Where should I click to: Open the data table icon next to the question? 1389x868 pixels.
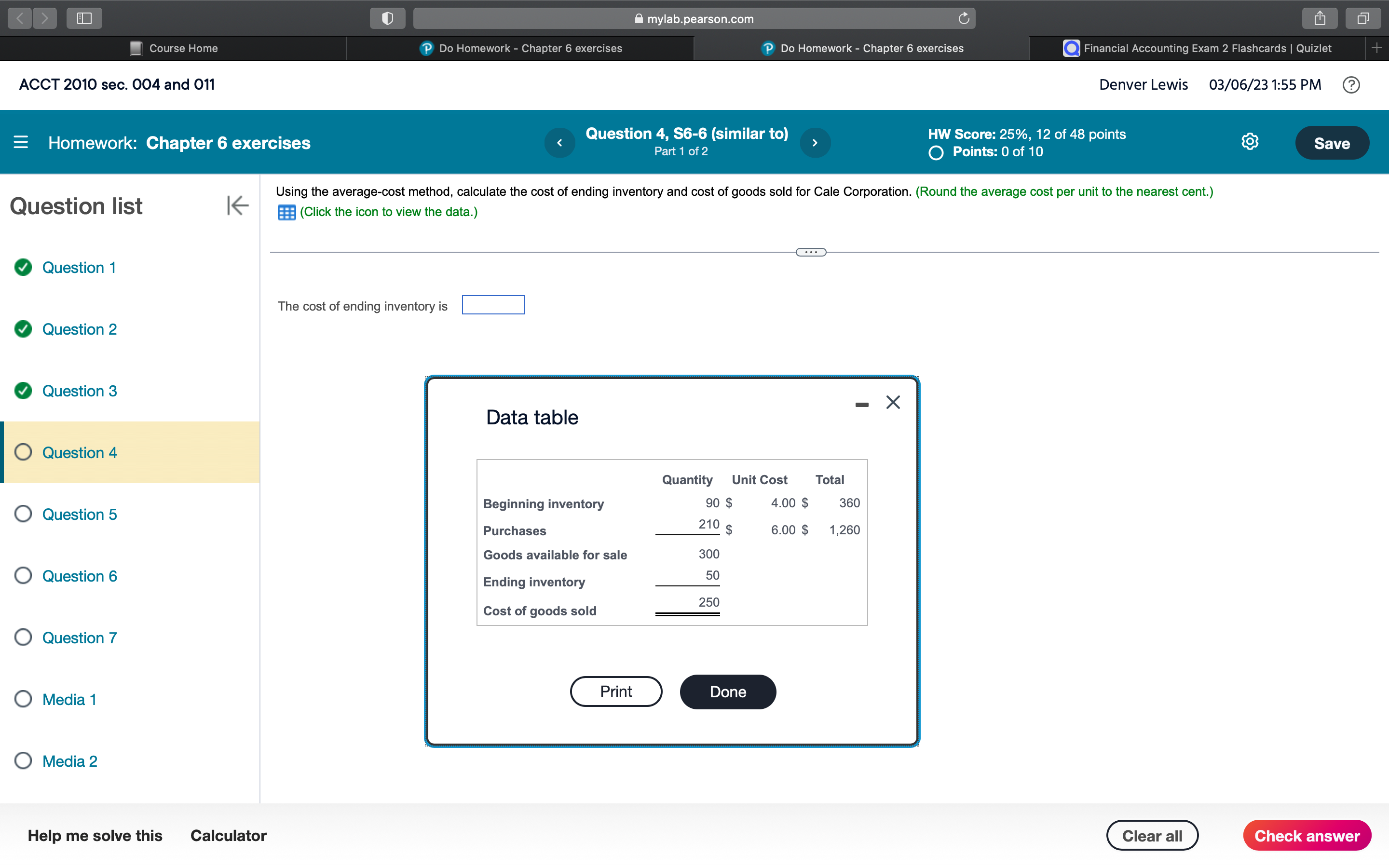286,212
